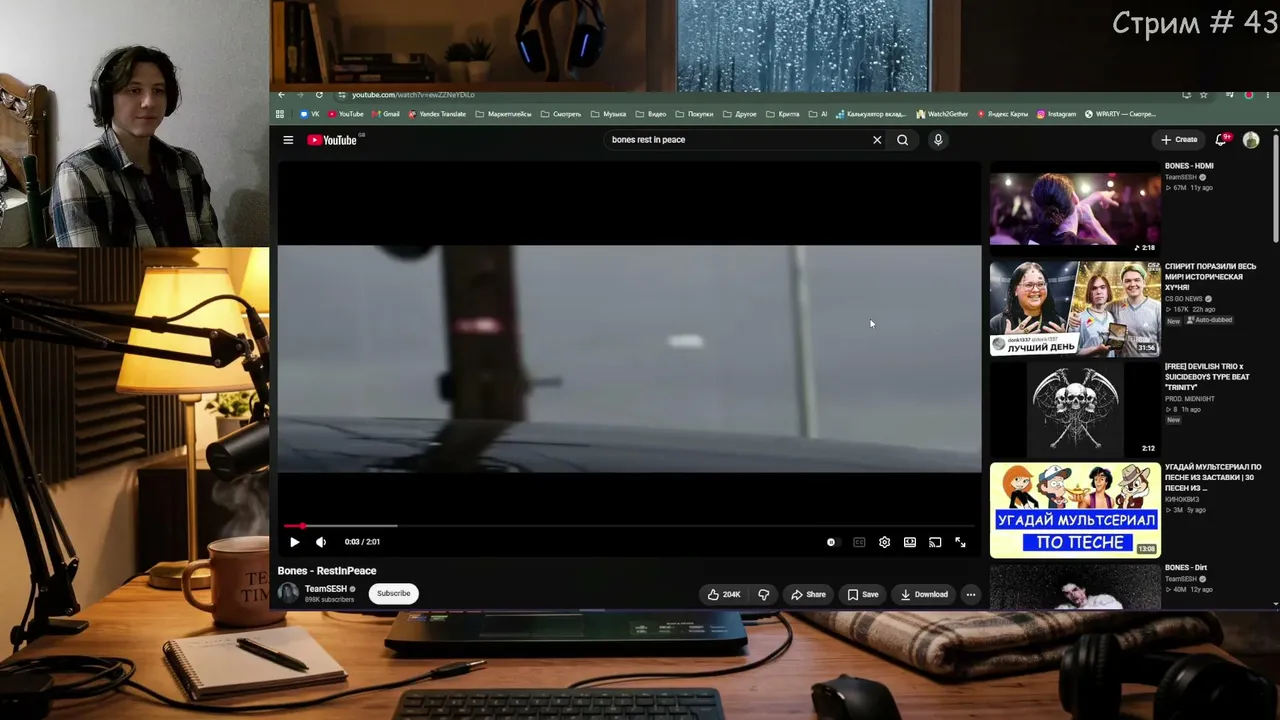This screenshot has height=720, width=1280.
Task: Open the Instagram bookmark
Action: pos(1056,114)
